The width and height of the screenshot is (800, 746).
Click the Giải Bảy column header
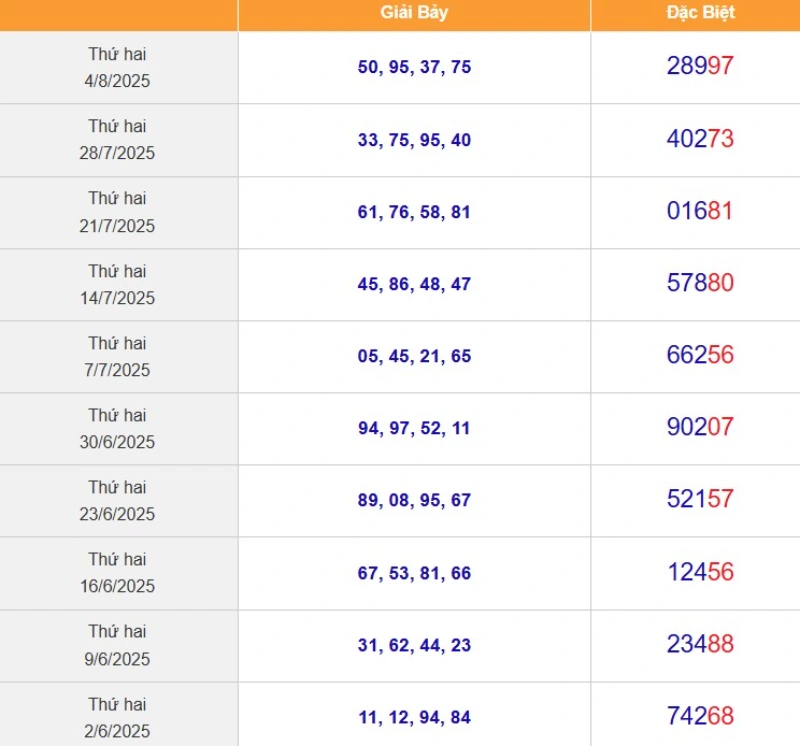pyautogui.click(x=414, y=13)
